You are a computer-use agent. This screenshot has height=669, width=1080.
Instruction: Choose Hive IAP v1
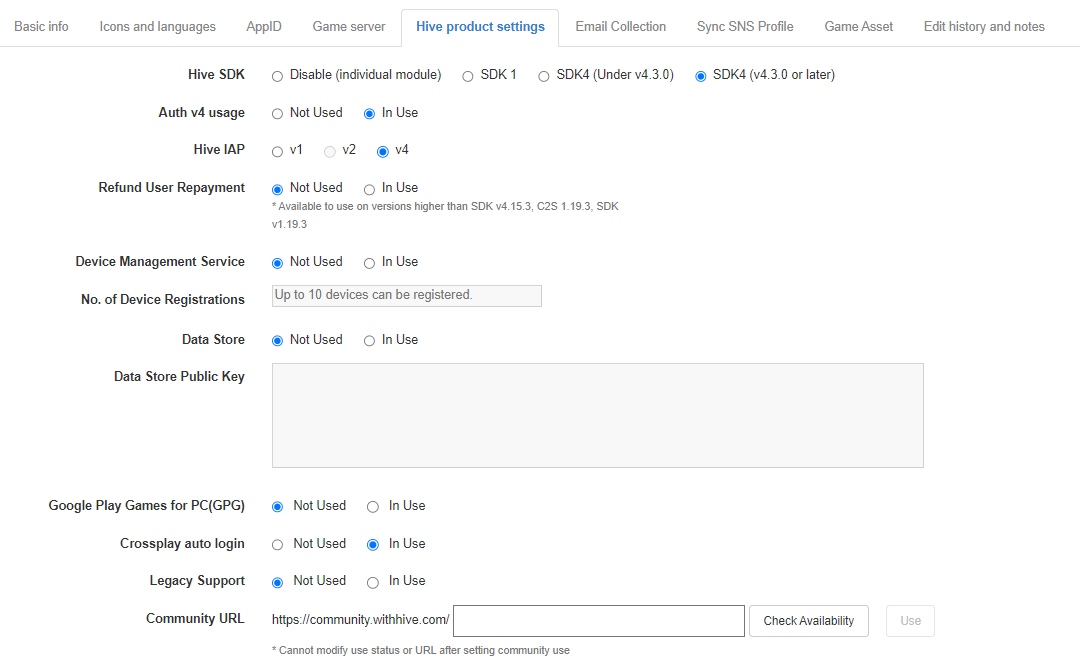point(278,152)
